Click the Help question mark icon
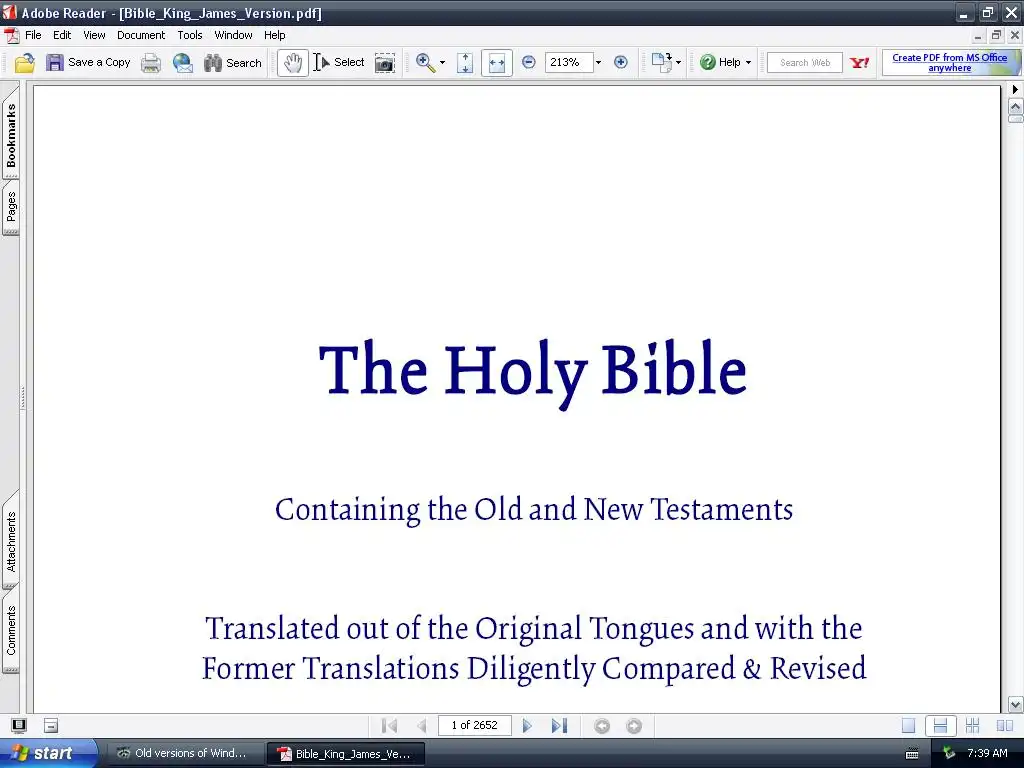The width and height of the screenshot is (1024, 768). pos(708,63)
